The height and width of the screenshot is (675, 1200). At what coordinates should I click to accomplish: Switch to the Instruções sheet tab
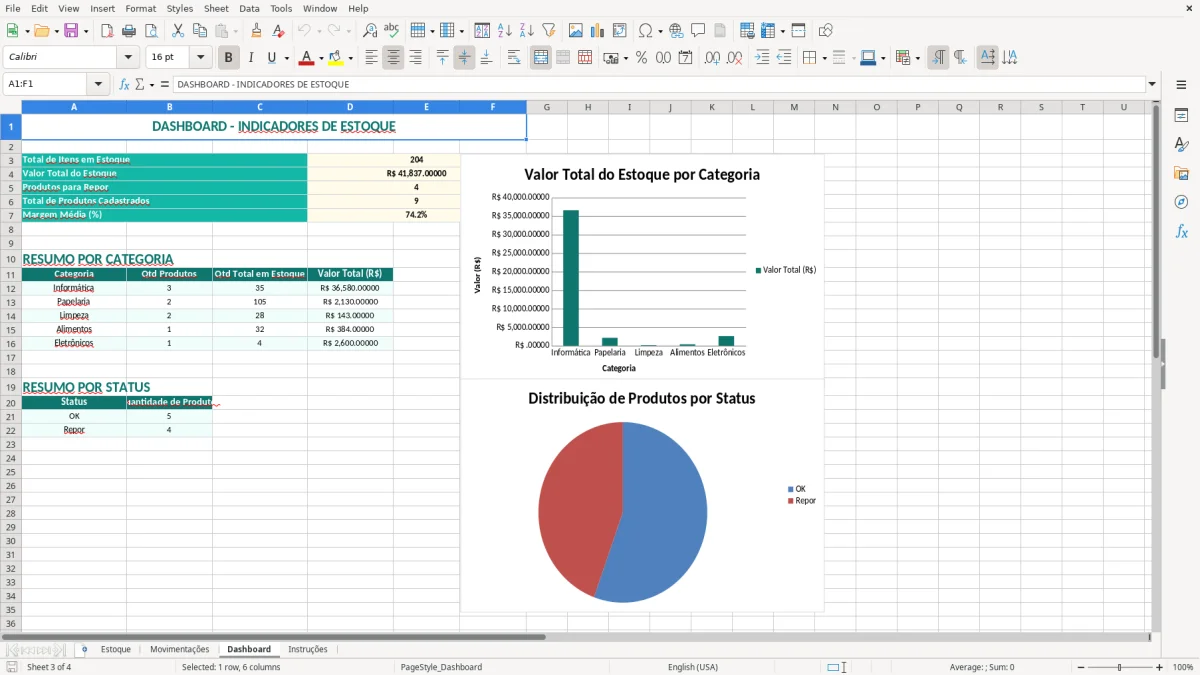click(x=308, y=649)
